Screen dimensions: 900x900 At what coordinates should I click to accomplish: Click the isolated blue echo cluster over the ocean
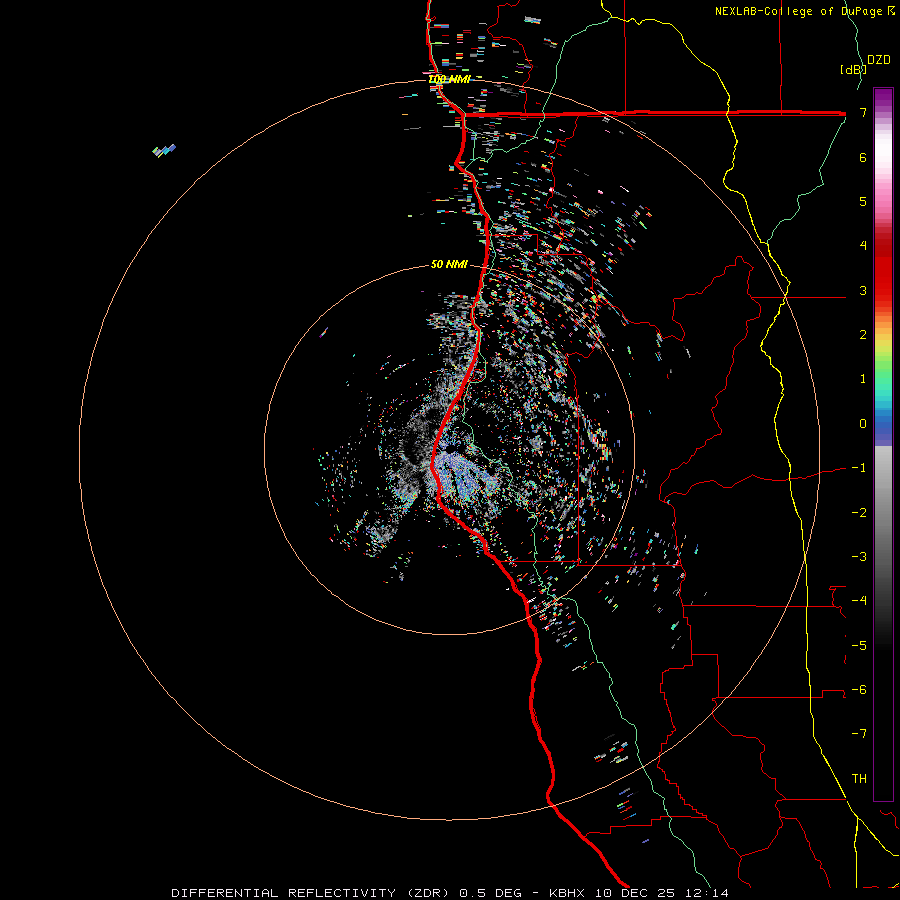[x=164, y=150]
